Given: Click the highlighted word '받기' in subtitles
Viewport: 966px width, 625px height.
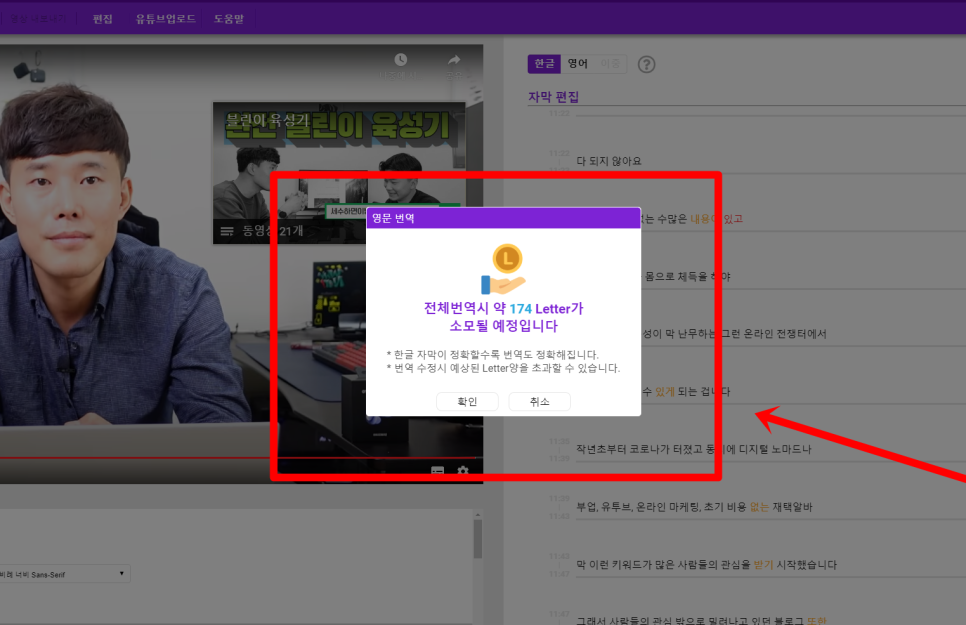Looking at the screenshot, I should [x=763, y=565].
